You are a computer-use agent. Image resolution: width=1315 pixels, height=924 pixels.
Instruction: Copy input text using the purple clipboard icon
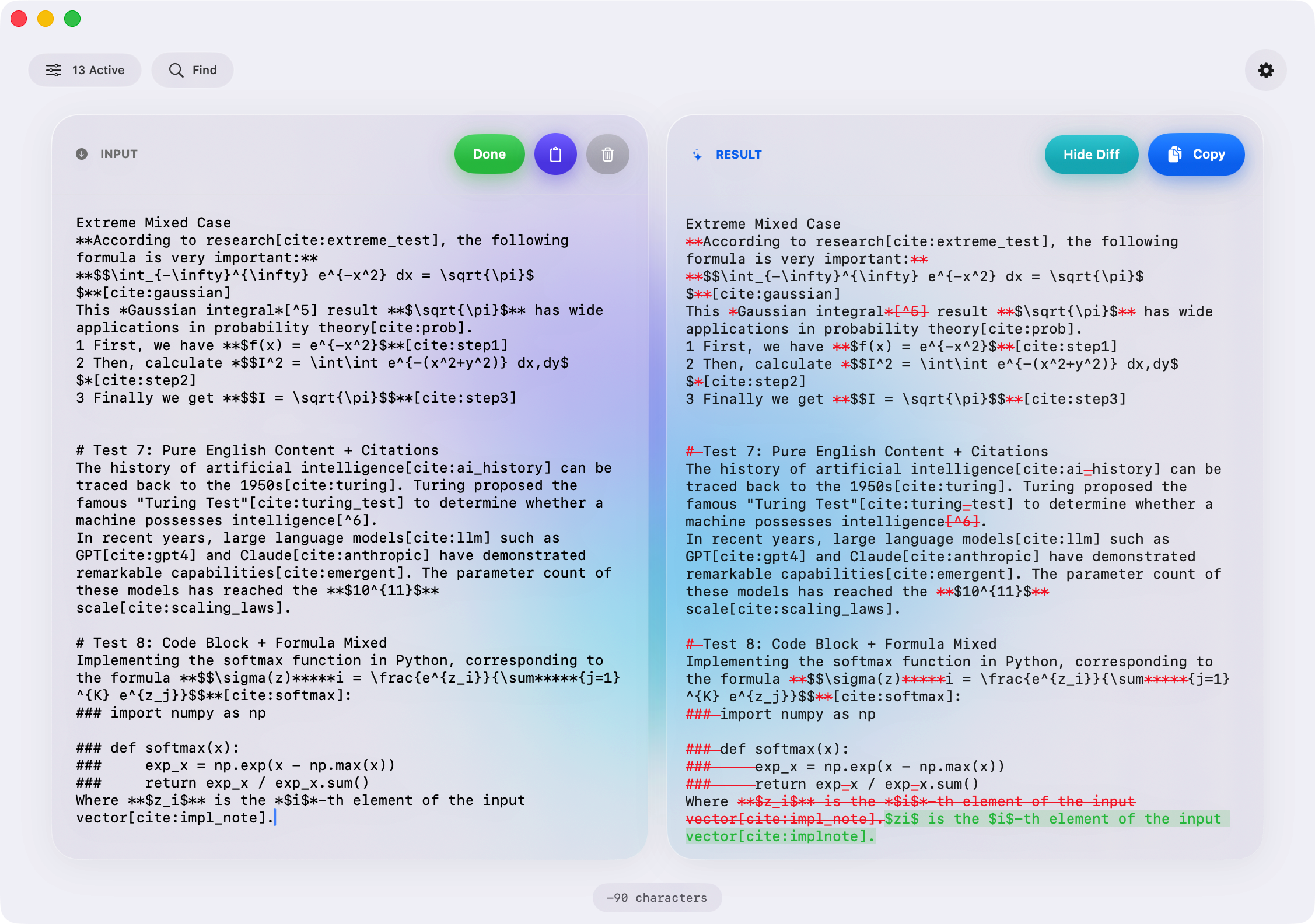555,154
